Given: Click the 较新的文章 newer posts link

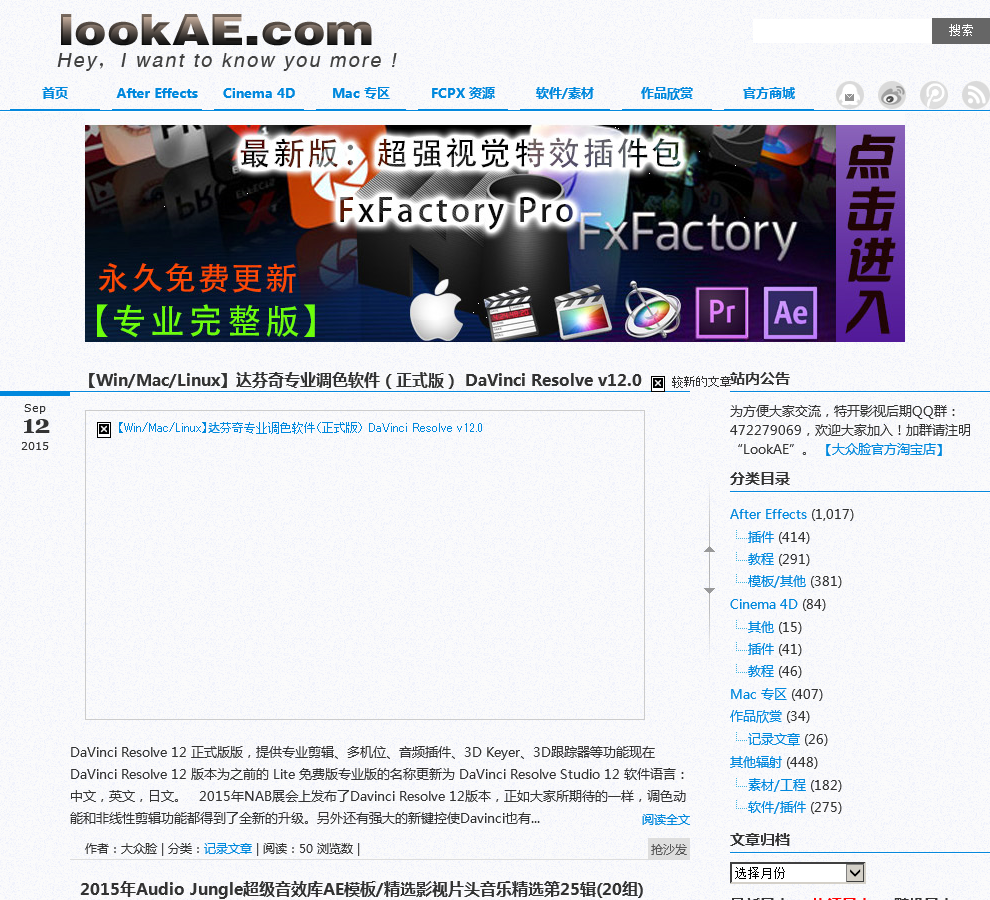Looking at the screenshot, I should click(x=701, y=381).
